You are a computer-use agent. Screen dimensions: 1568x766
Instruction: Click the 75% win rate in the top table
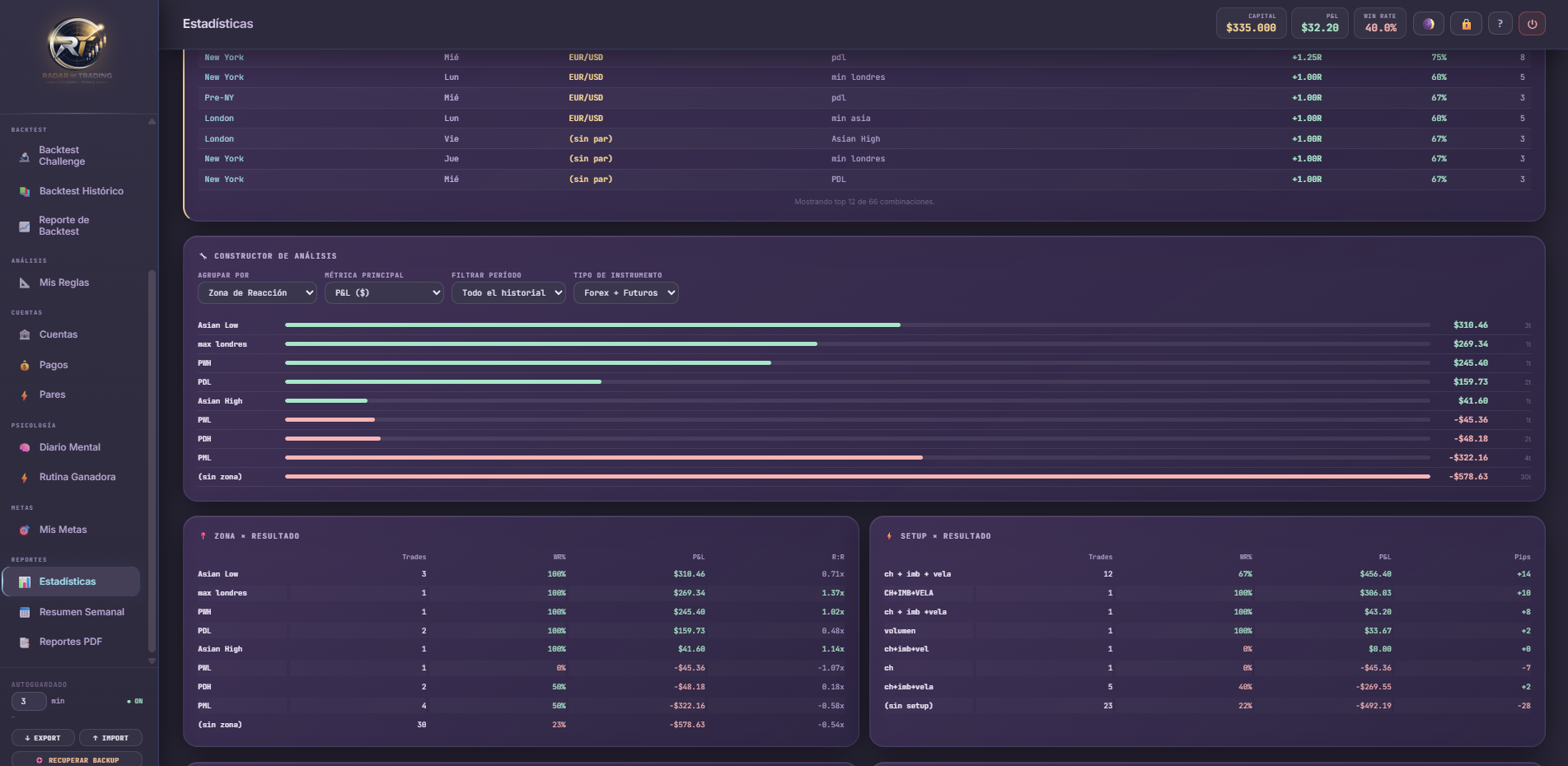point(1439,58)
